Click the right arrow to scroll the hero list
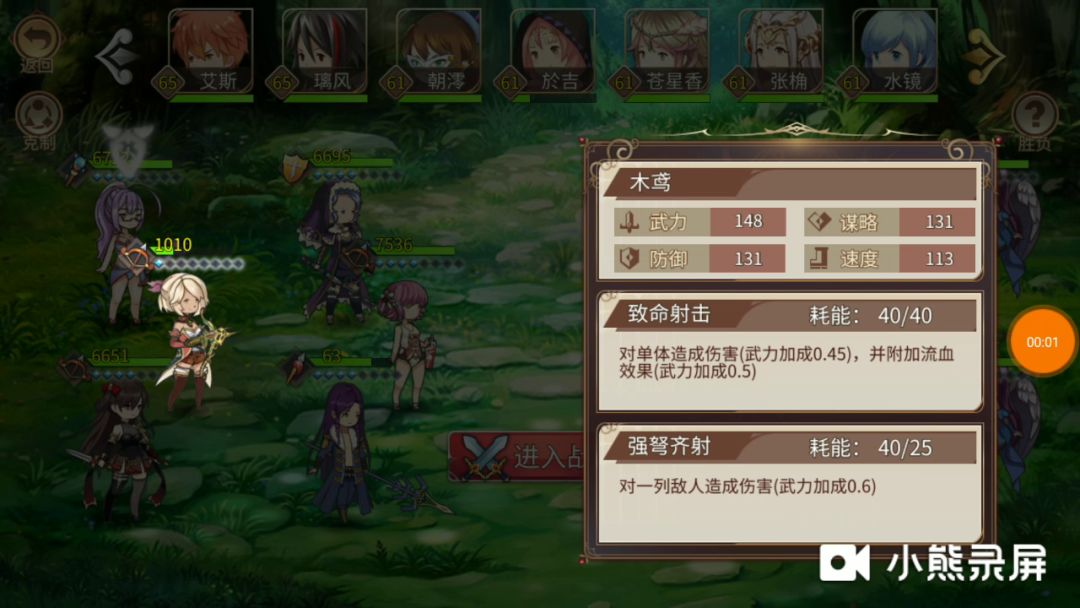The height and width of the screenshot is (608, 1080). pos(984,56)
